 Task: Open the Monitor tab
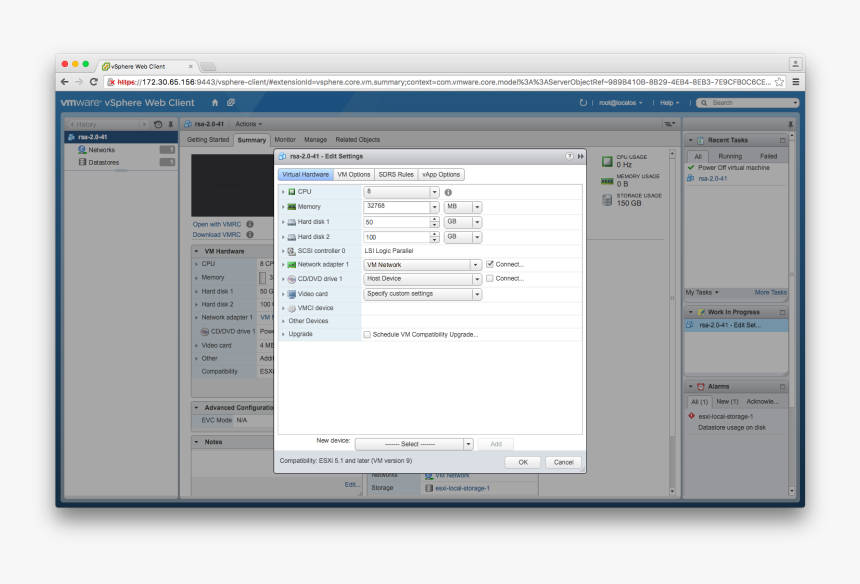point(285,140)
